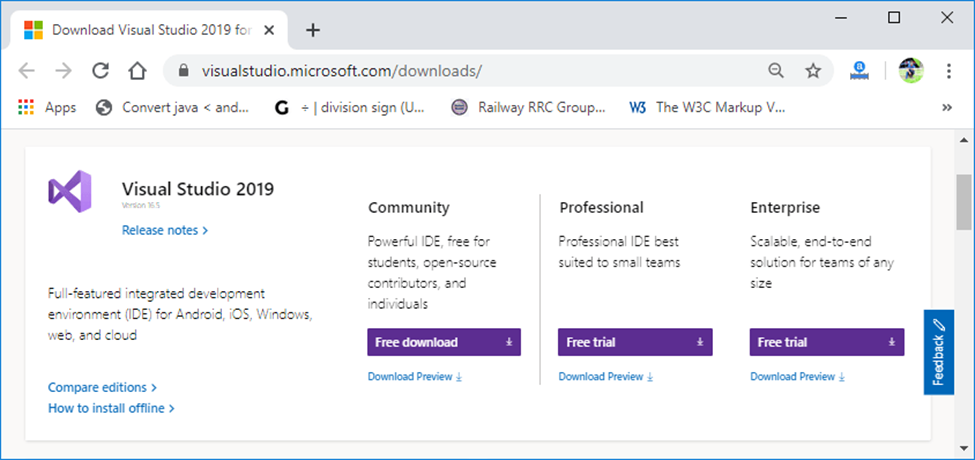Open the Convert java bookmark
Viewport: 975px width, 460px height.
coord(173,108)
